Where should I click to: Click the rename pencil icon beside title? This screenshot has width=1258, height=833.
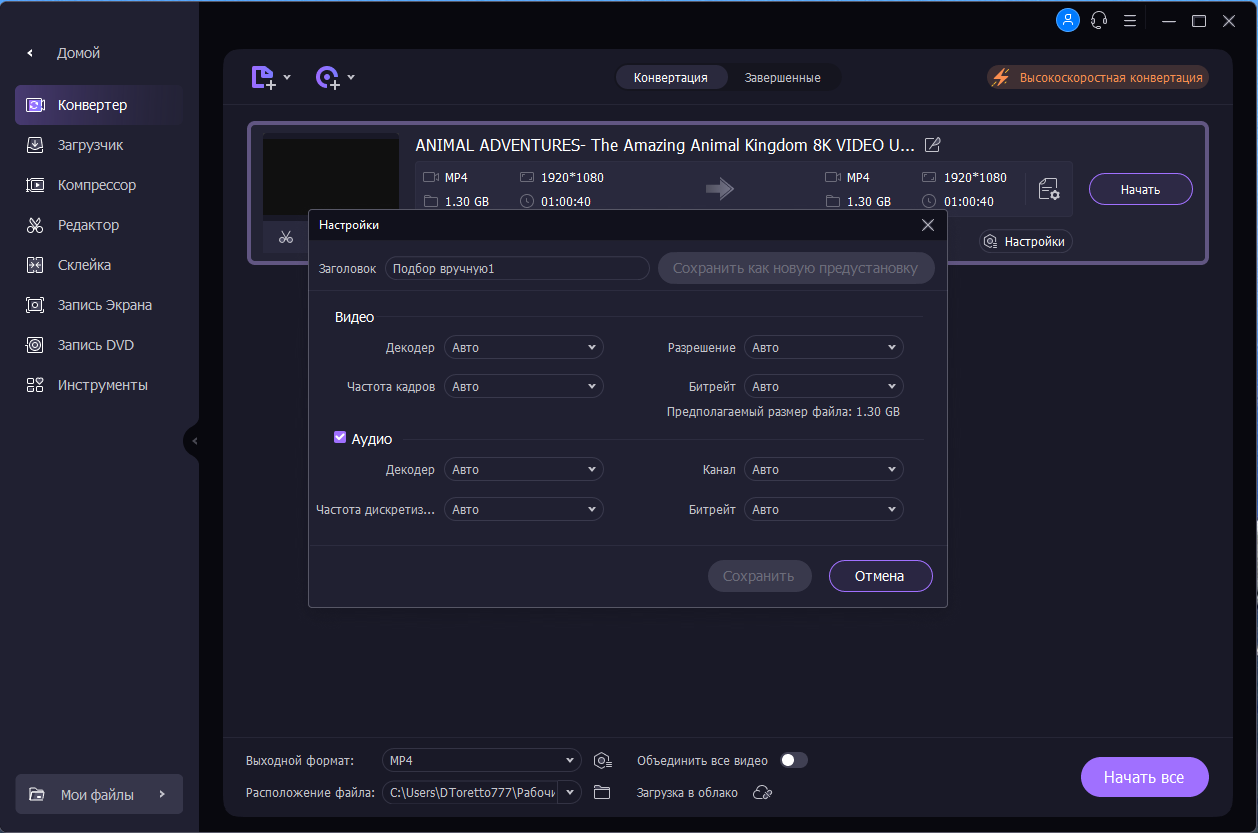[x=932, y=145]
